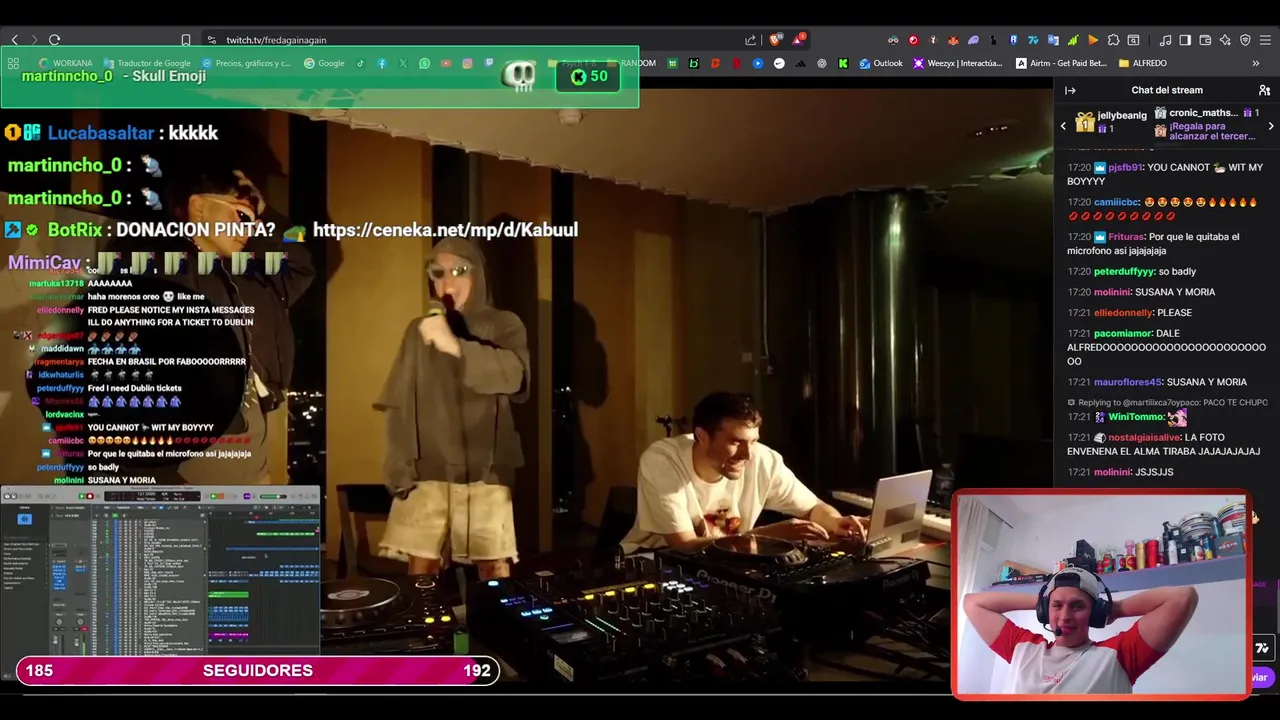Open the Instagram bookmark icon
Screen dimensions: 1280x720
467,63
